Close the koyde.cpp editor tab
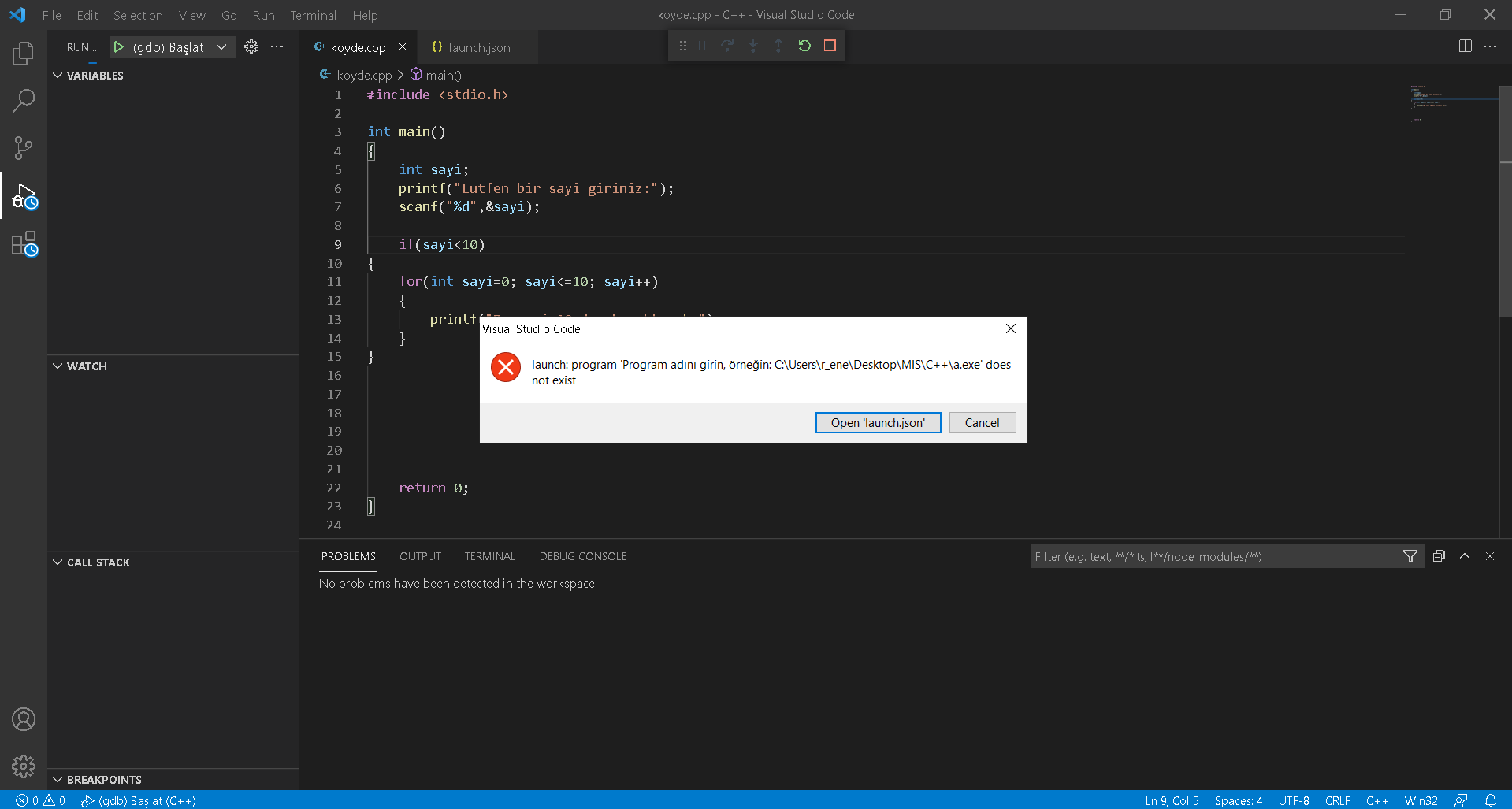Viewport: 1512px width, 809px height. point(403,46)
